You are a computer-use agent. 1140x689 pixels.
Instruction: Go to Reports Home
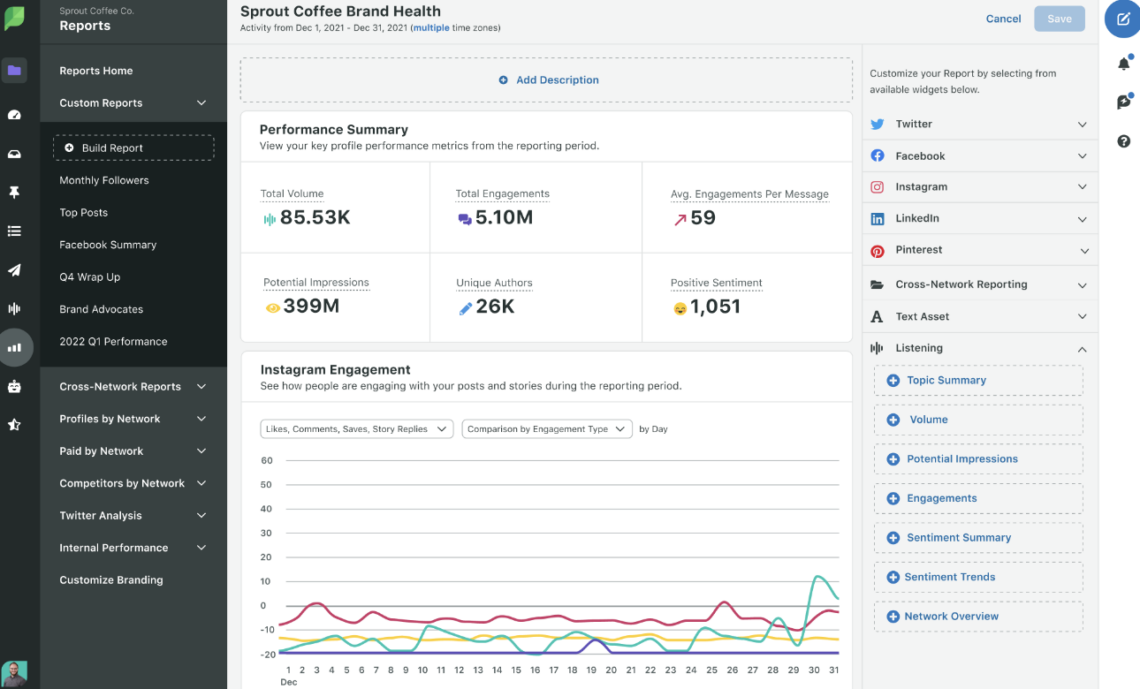(x=96, y=70)
